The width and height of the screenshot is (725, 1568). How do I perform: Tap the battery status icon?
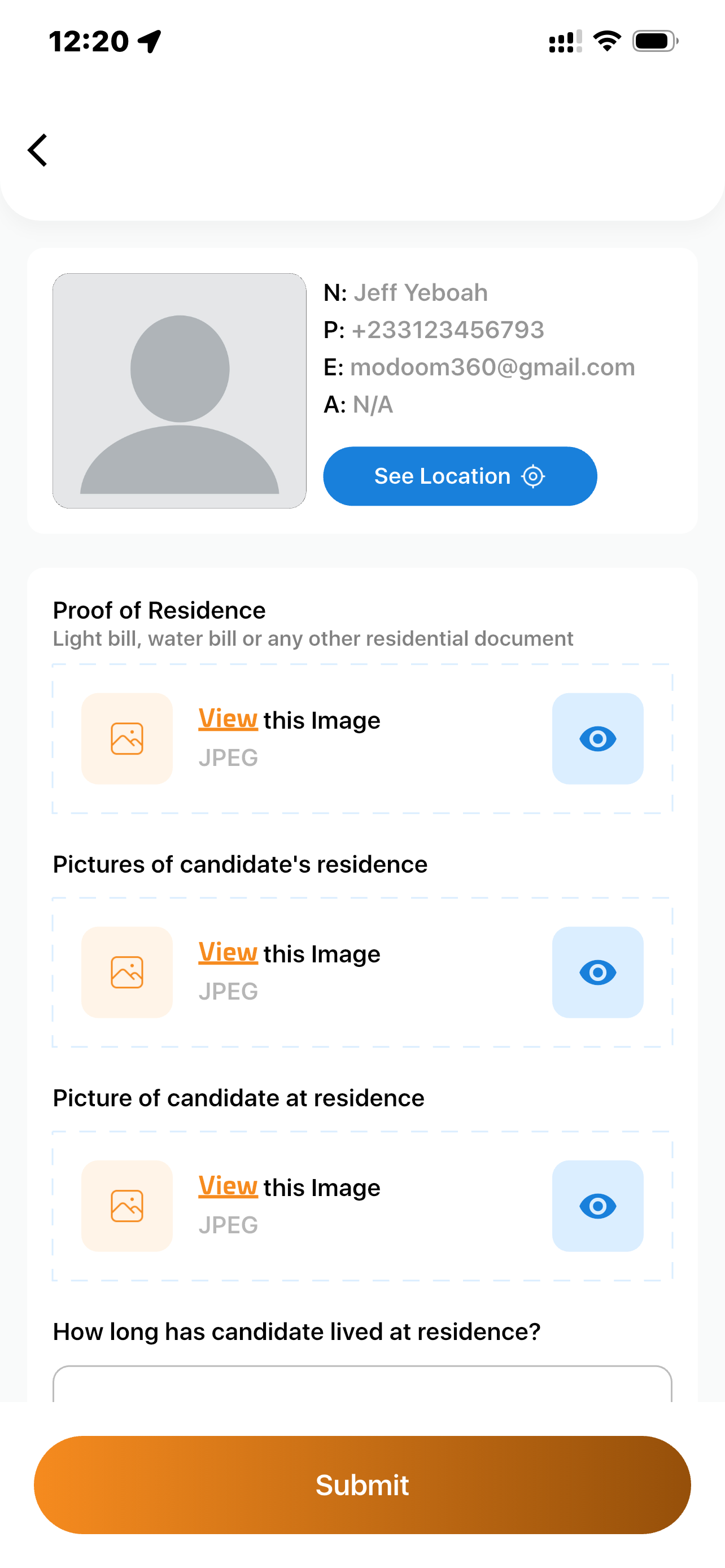[655, 41]
